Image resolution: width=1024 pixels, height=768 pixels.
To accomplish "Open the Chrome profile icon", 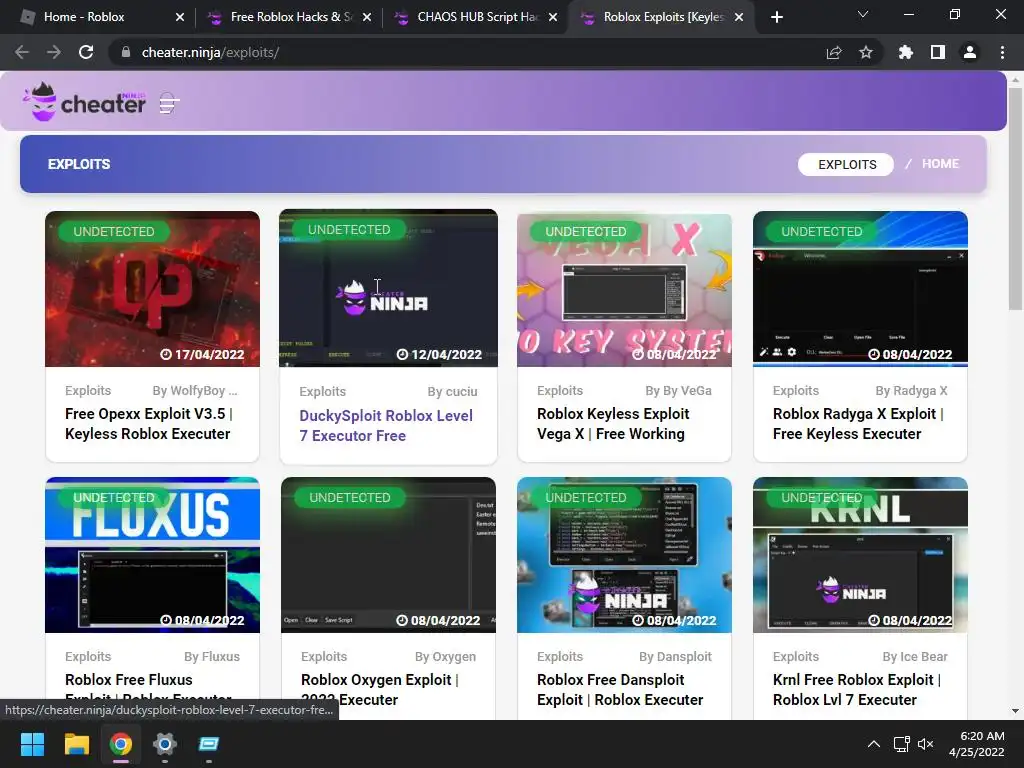I will pos(970,52).
